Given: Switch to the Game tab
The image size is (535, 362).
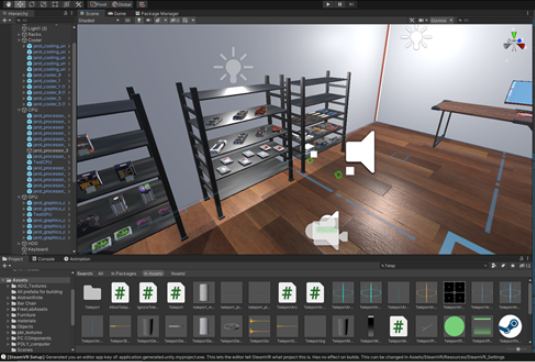Looking at the screenshot, I should 117,14.
